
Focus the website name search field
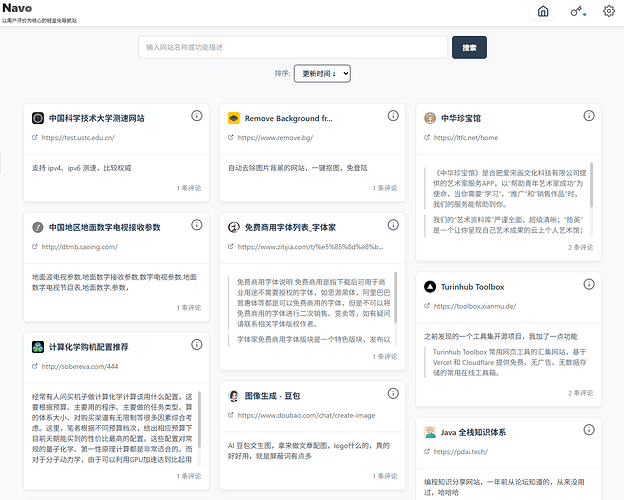[x=293, y=47]
